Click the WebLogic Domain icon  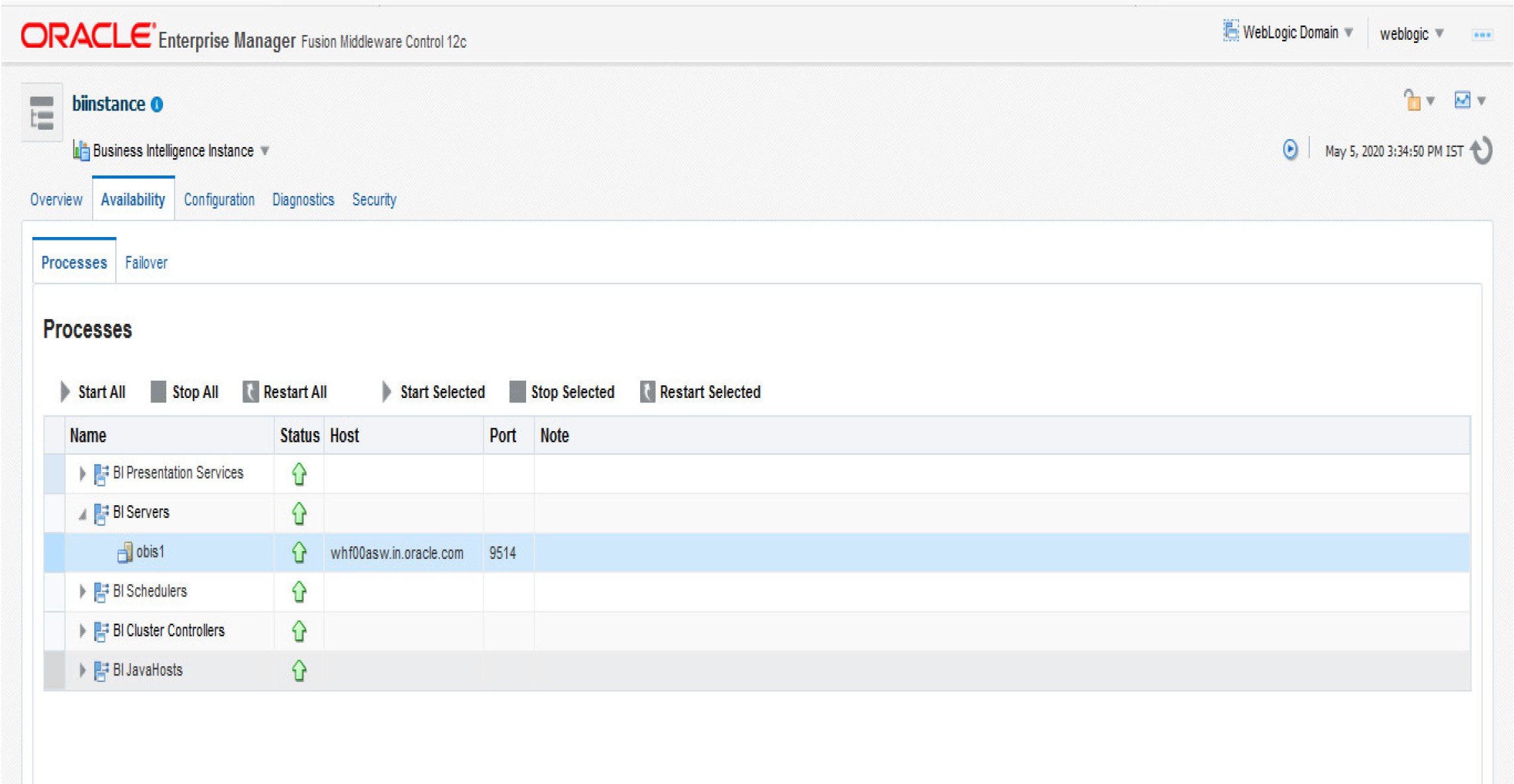(1230, 30)
